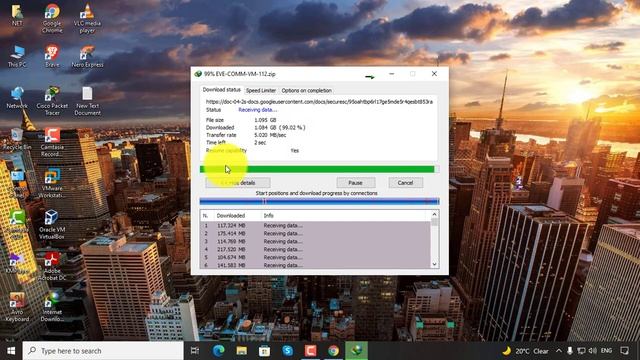The width and height of the screenshot is (640, 360).
Task: Select connection row 2 with 175.414 MB
Action: [x=316, y=233]
